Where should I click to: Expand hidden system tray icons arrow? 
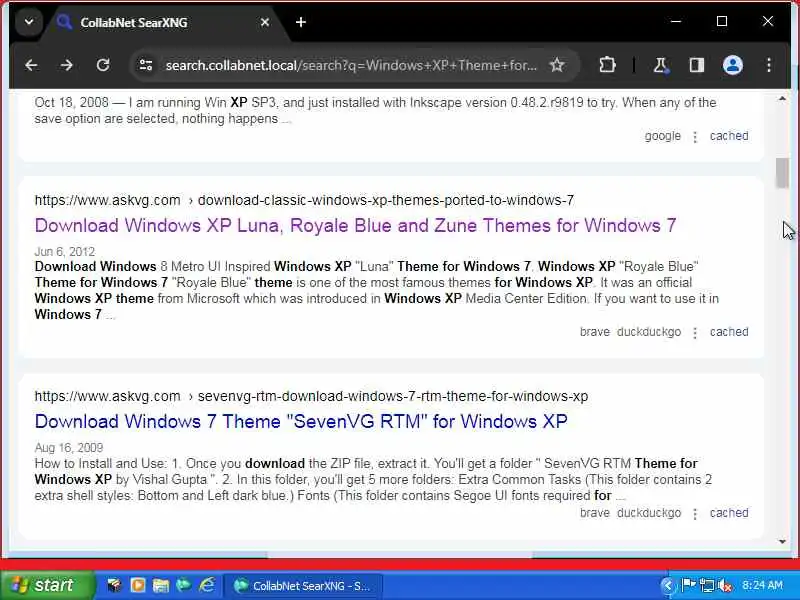click(667, 585)
